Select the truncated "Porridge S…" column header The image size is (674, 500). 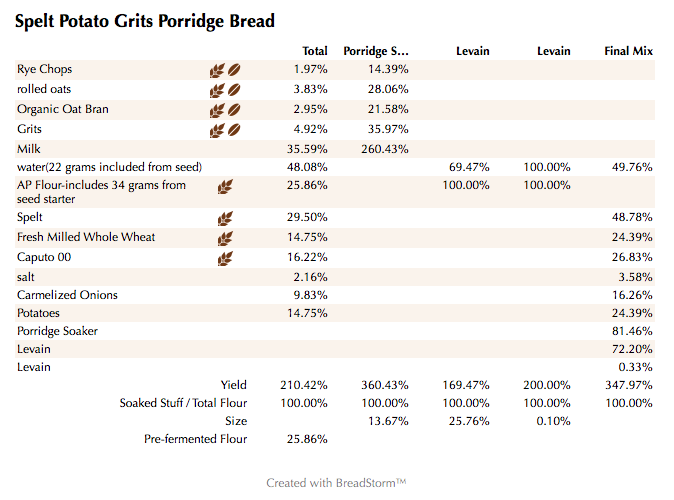tap(375, 50)
